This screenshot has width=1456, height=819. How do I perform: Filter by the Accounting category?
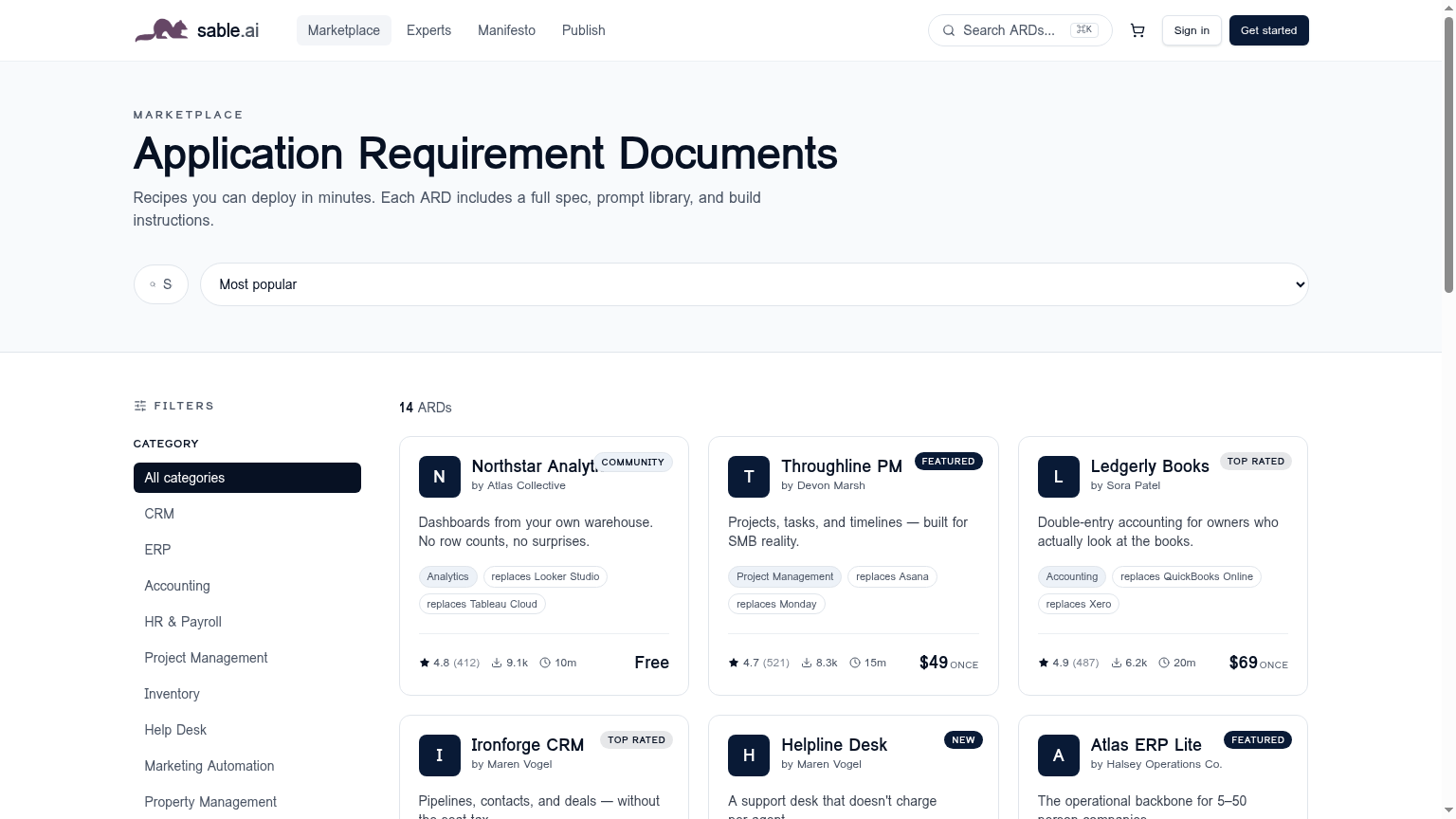[177, 586]
